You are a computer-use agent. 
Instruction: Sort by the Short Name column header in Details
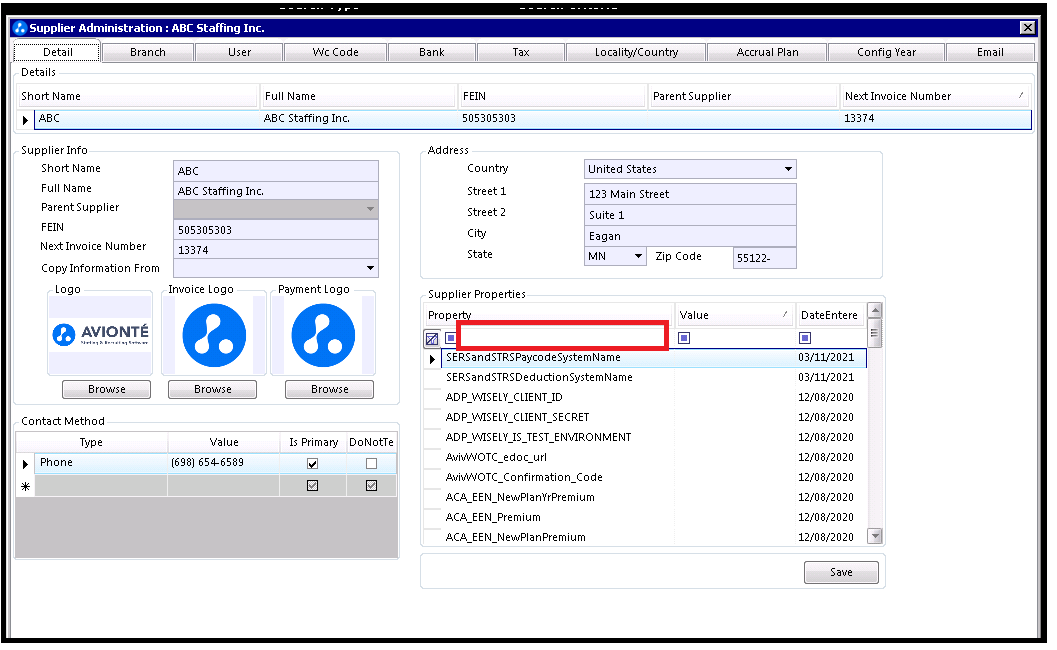pos(138,96)
